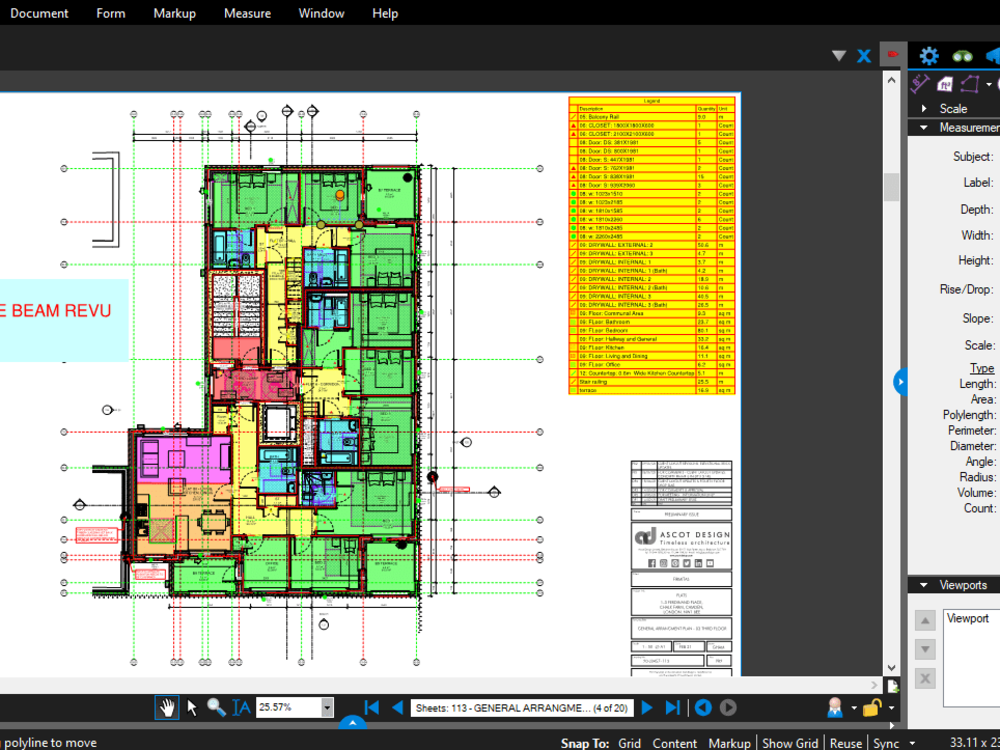Open the zoom percentage dropdown
The image size is (1000, 750).
coord(327,707)
